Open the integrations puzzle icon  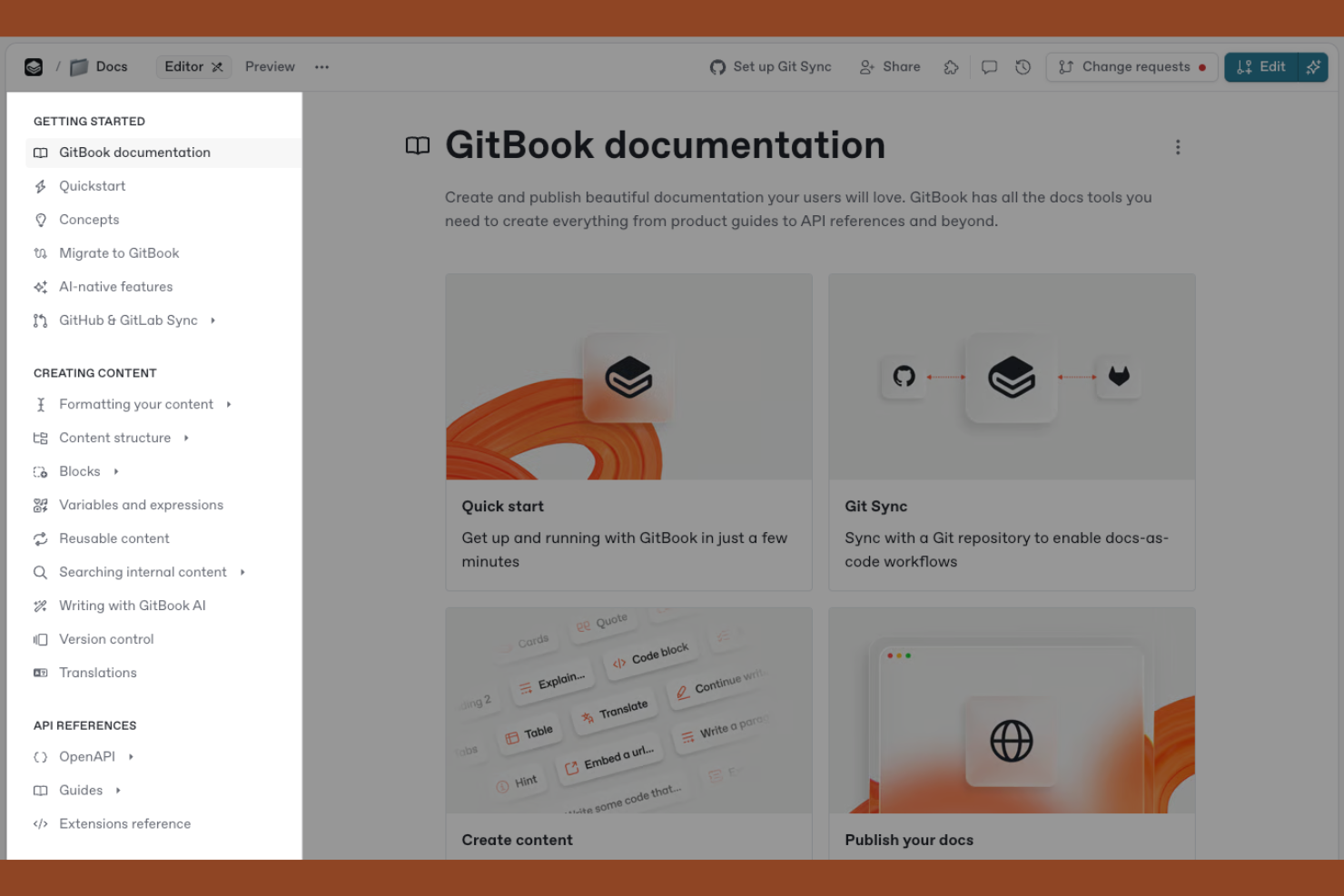[951, 67]
